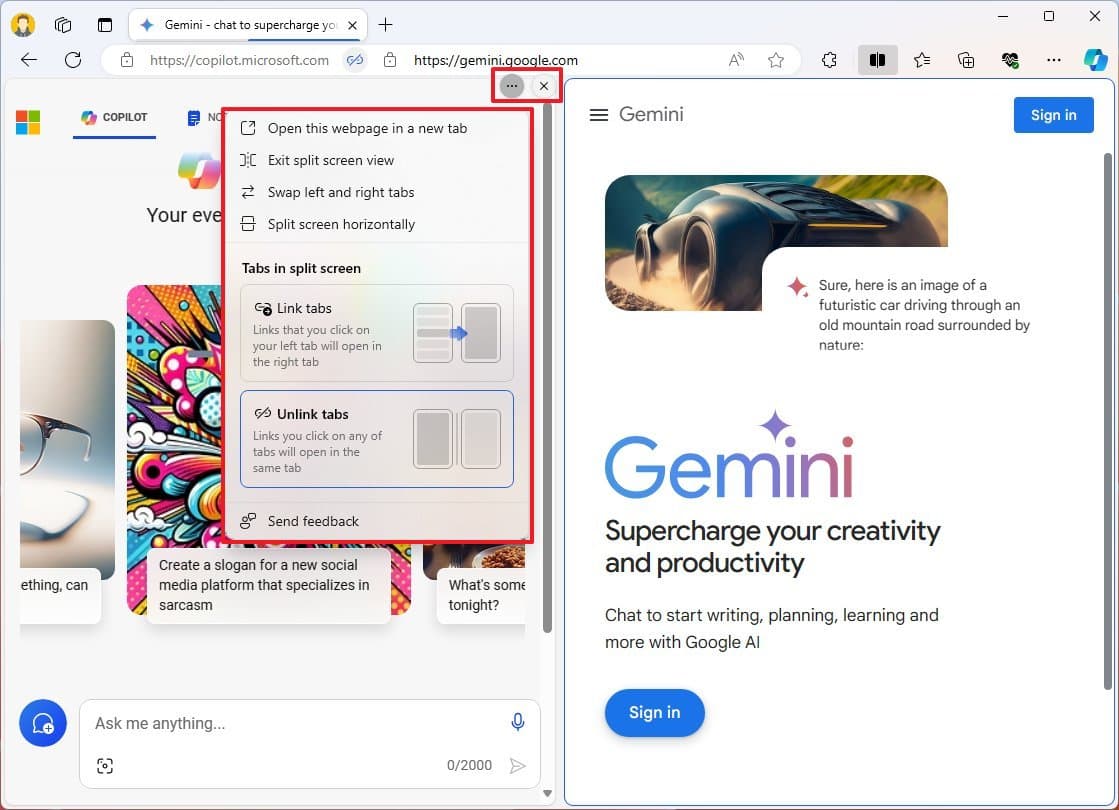Select Send feedback in the split screen menu
The width and height of the screenshot is (1119, 810).
[x=312, y=521]
